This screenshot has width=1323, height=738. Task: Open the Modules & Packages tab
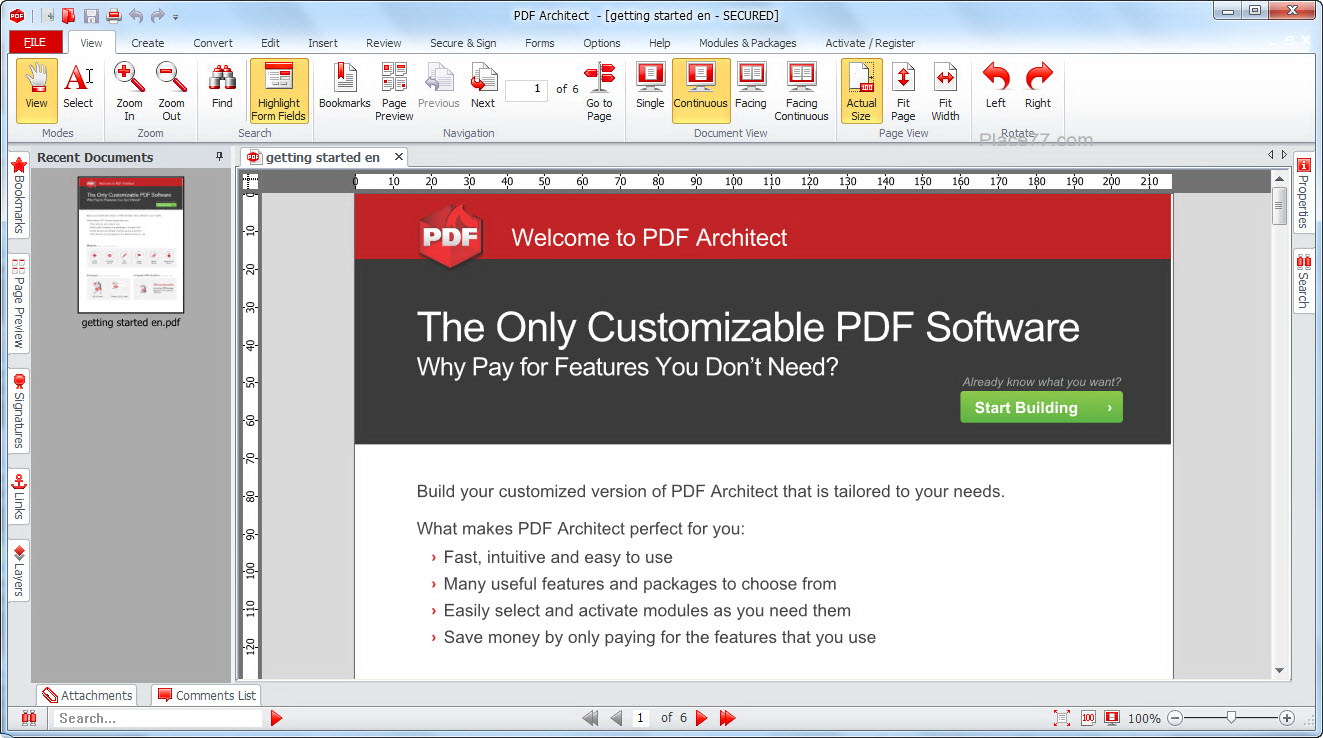click(748, 43)
